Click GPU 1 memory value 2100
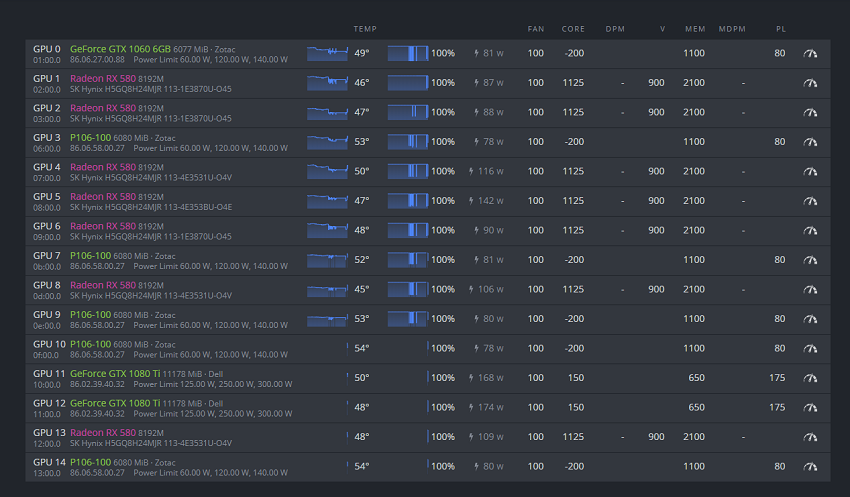850x497 pixels. pos(694,83)
